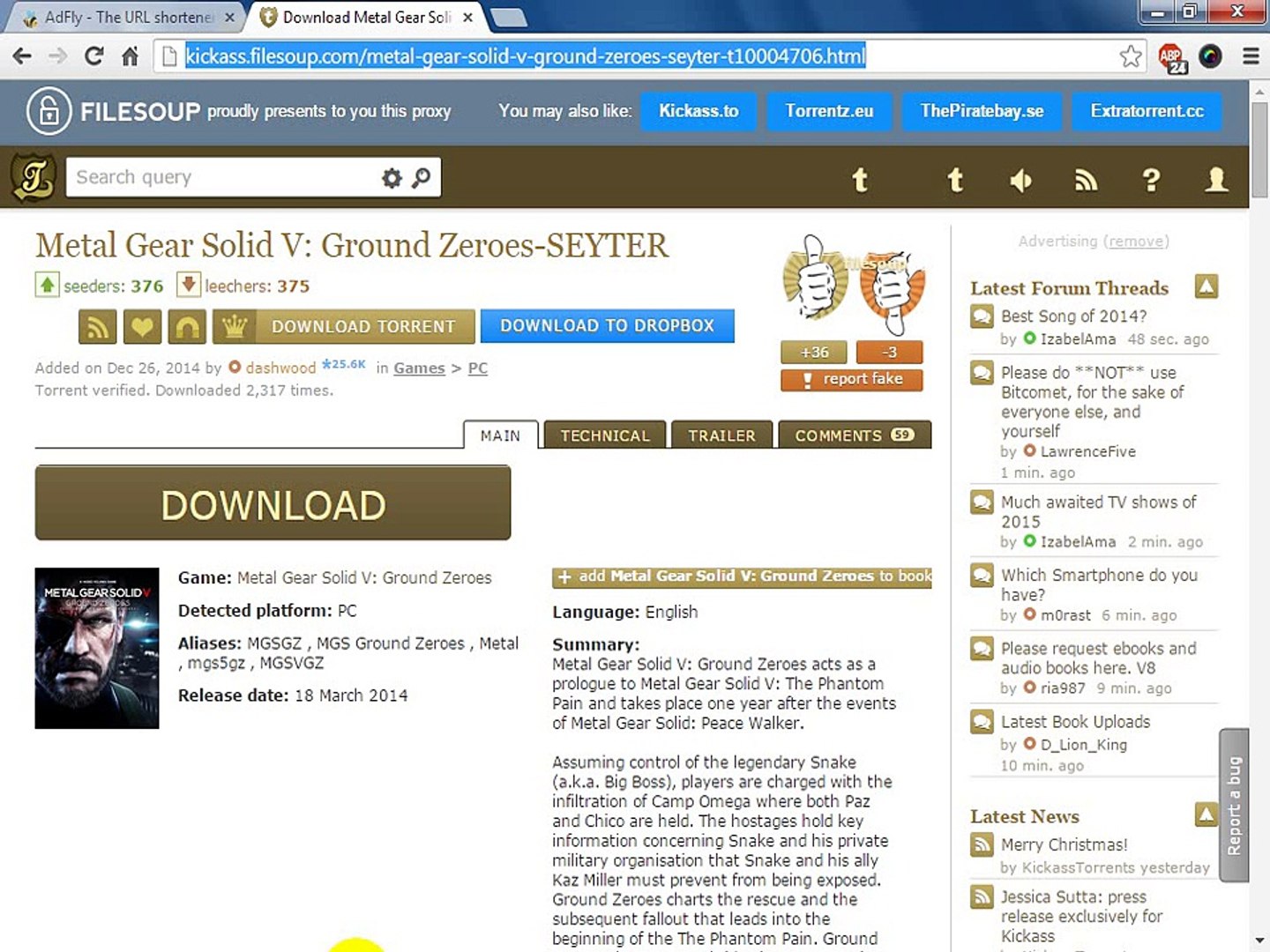The width and height of the screenshot is (1270, 952).
Task: Open Latest Book Uploads thread
Action: 1075,721
